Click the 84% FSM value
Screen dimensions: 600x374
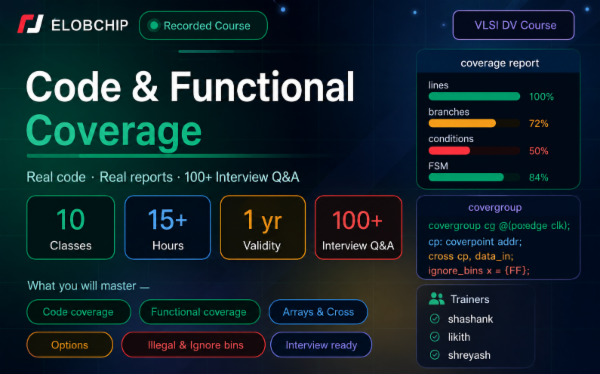tap(538, 178)
